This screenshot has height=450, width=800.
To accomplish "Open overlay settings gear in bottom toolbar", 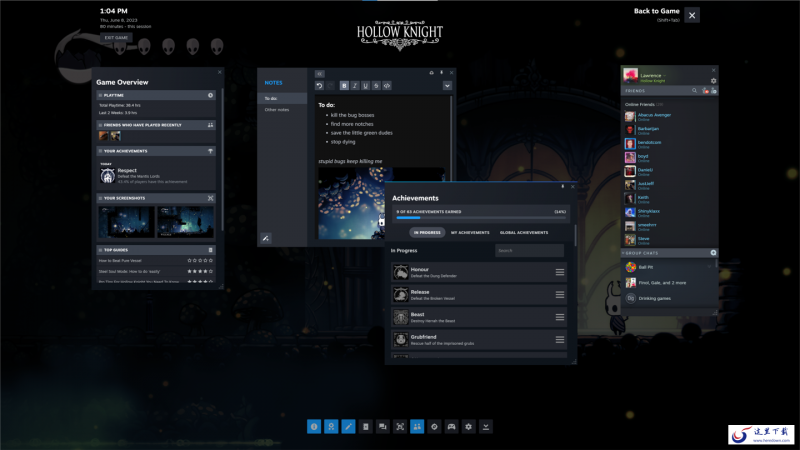I will click(468, 427).
